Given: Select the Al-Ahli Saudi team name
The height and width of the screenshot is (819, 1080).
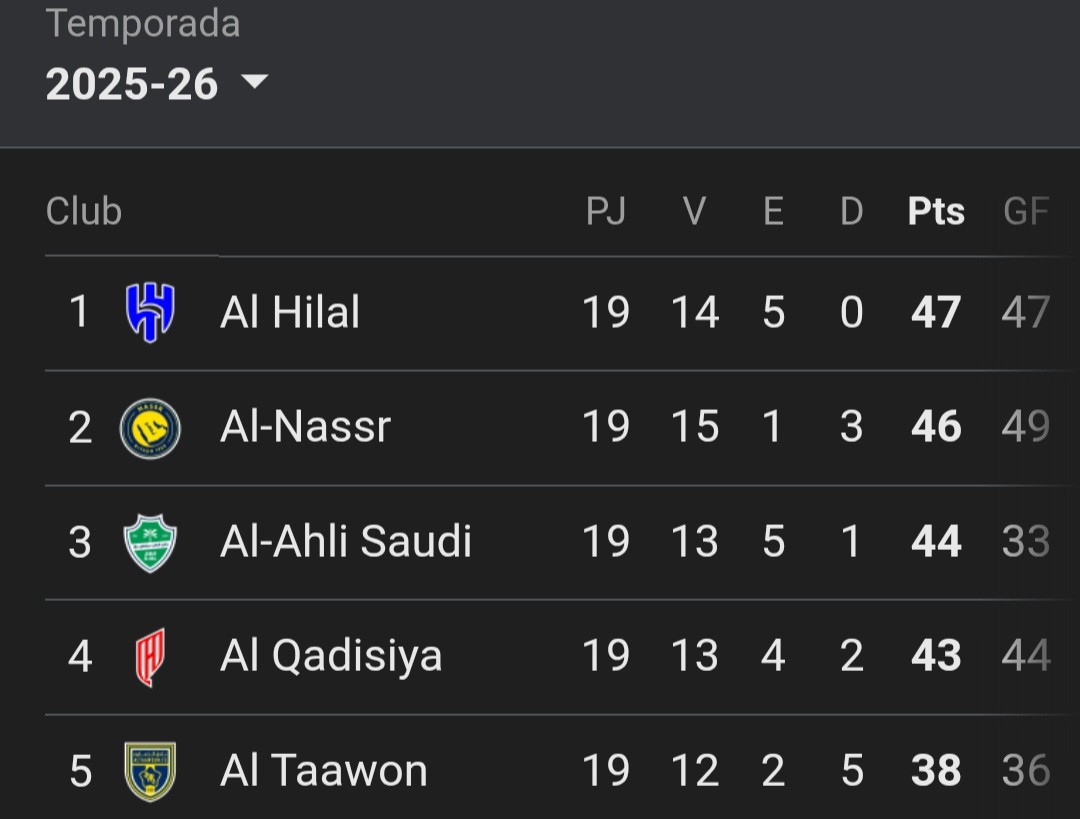Looking at the screenshot, I should point(345,542).
